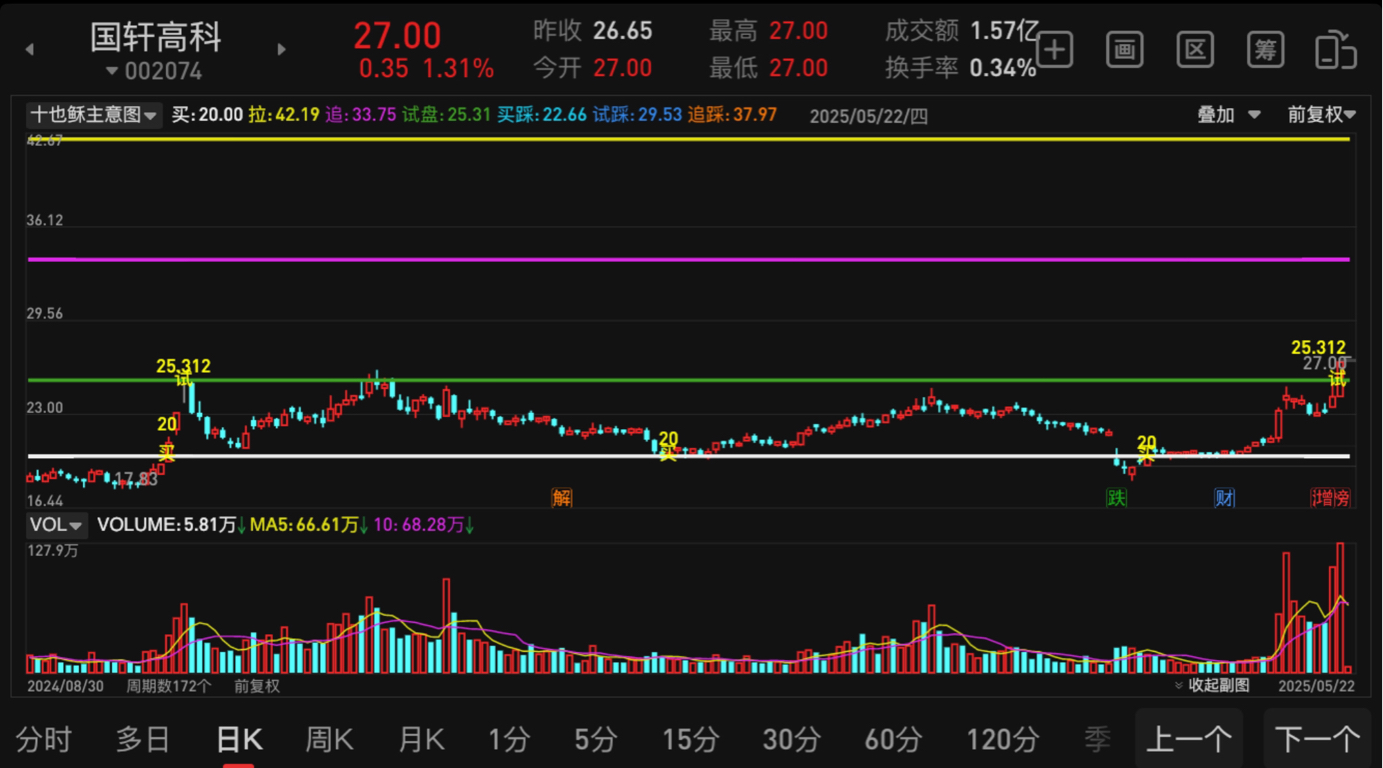Open the 画 drawing tool icon
The image size is (1383, 768).
tap(1125, 49)
